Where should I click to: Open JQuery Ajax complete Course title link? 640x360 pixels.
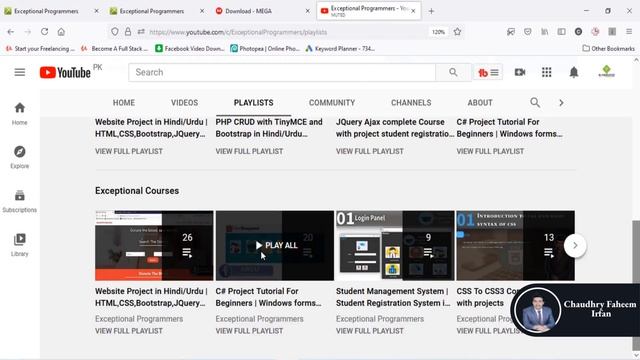click(394, 128)
